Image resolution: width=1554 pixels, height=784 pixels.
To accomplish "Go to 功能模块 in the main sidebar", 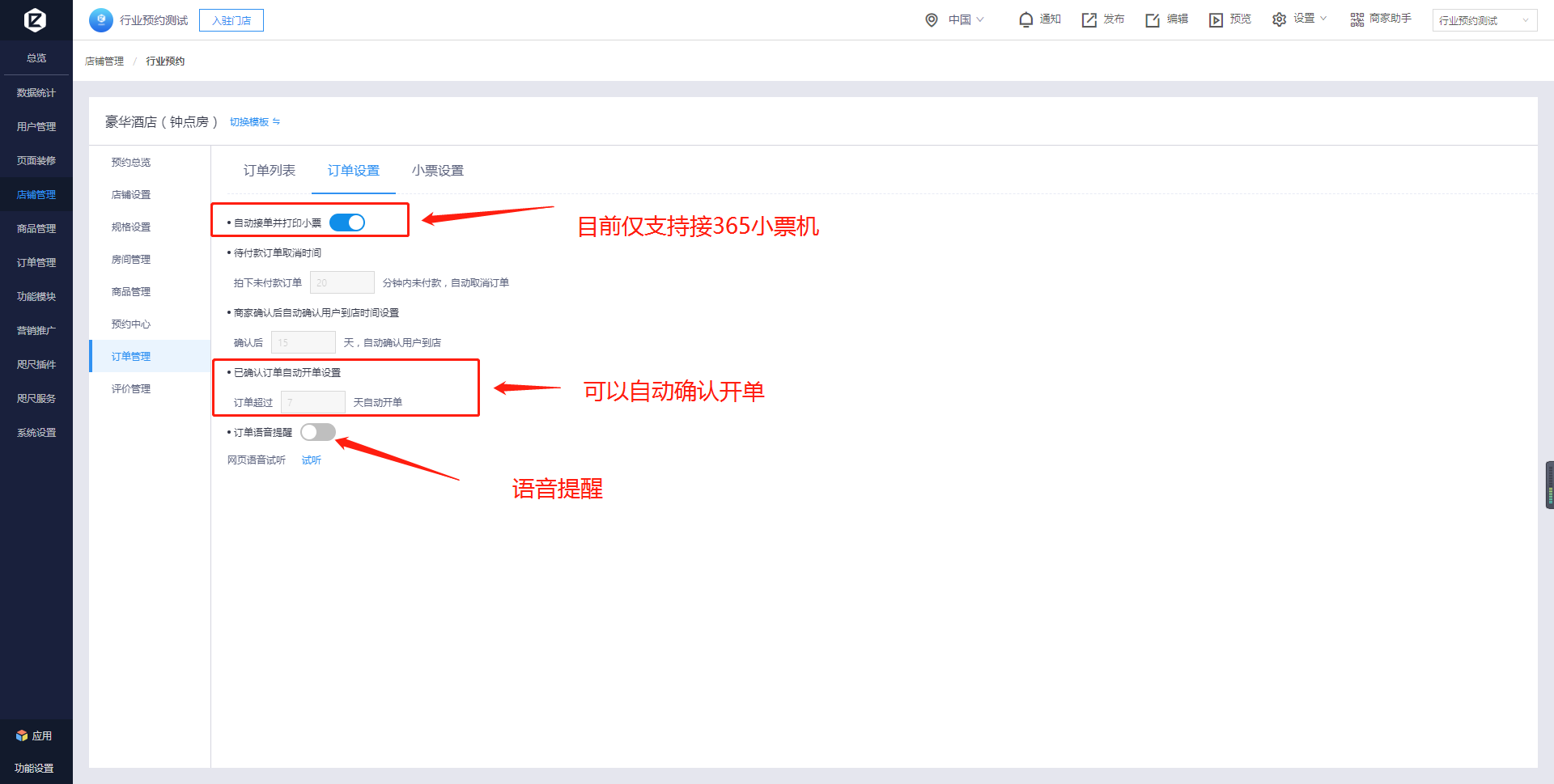I will click(36, 297).
